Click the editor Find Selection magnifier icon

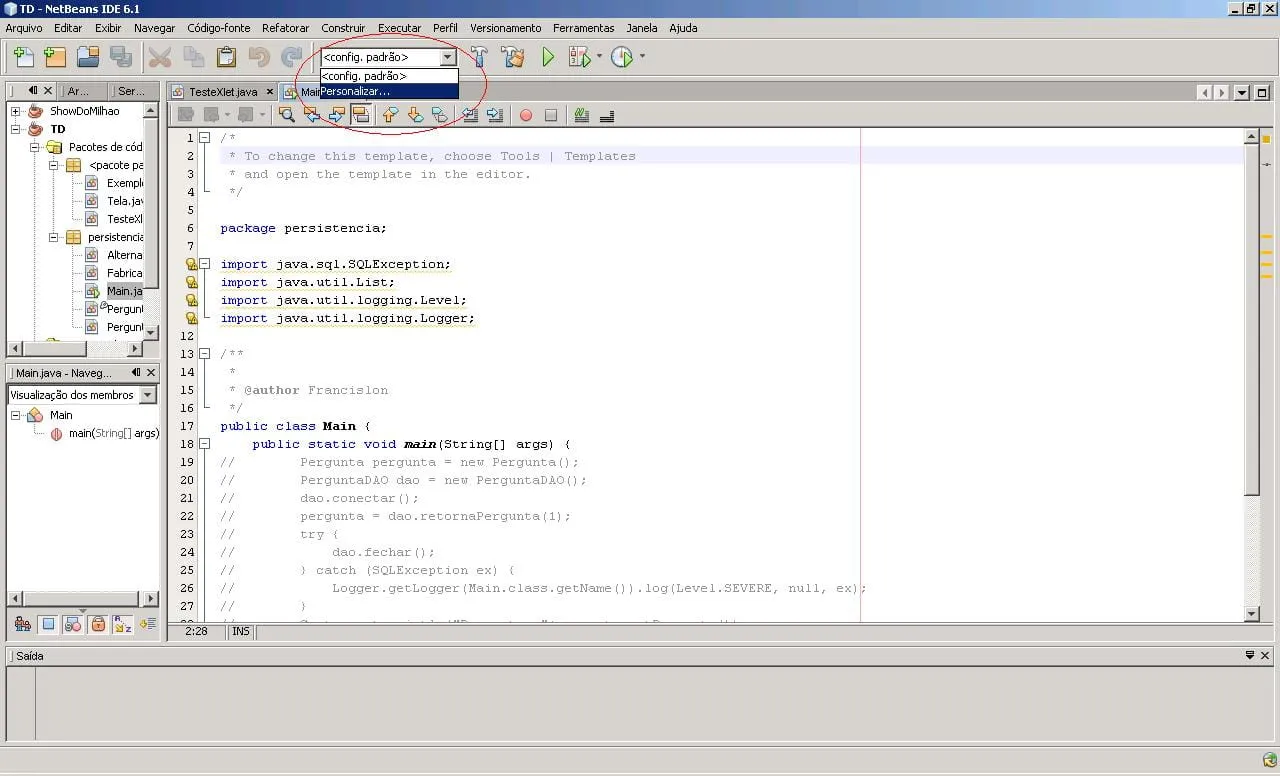point(287,115)
